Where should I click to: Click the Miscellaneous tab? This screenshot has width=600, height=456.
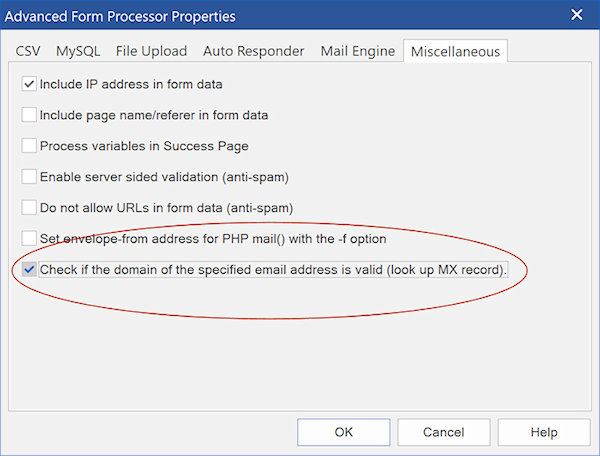[455, 51]
